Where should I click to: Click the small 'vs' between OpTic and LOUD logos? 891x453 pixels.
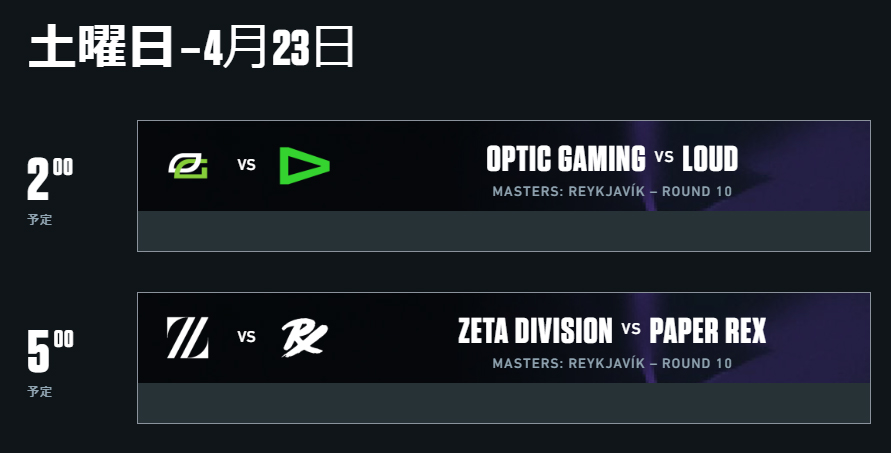(246, 165)
